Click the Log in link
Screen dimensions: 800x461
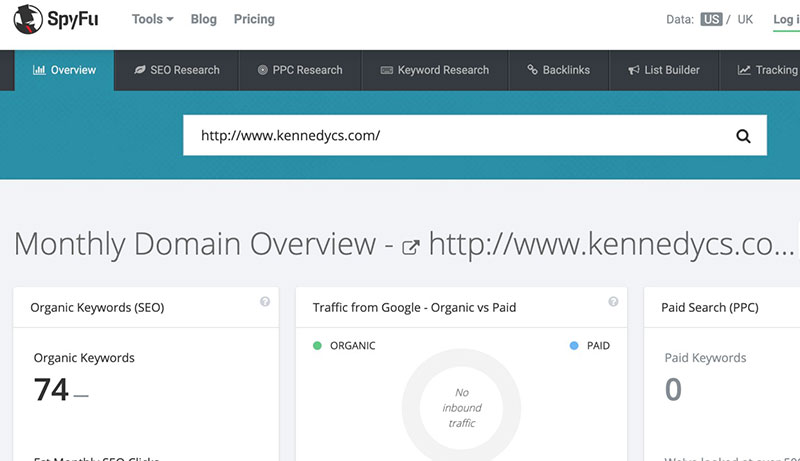(786, 19)
